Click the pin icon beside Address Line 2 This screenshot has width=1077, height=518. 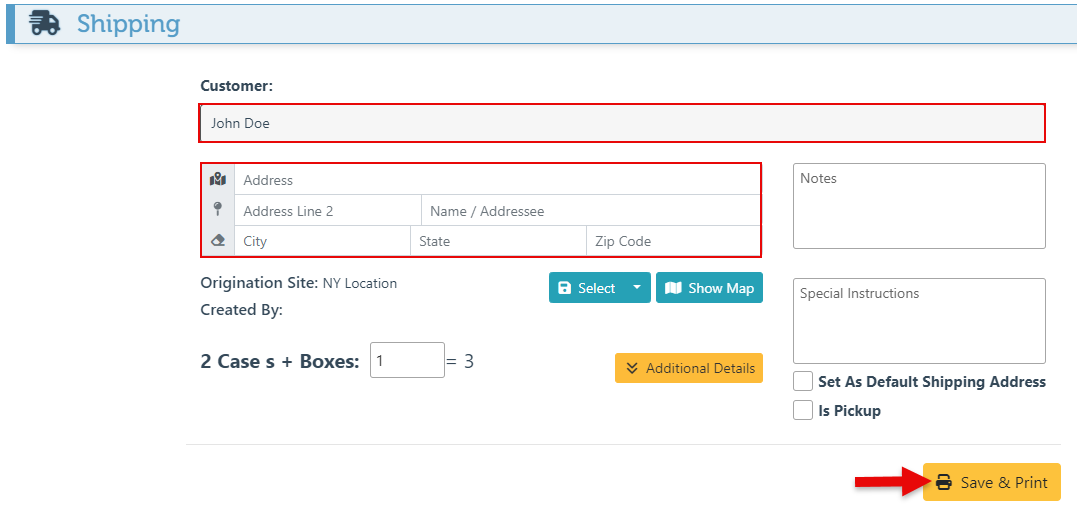(218, 210)
